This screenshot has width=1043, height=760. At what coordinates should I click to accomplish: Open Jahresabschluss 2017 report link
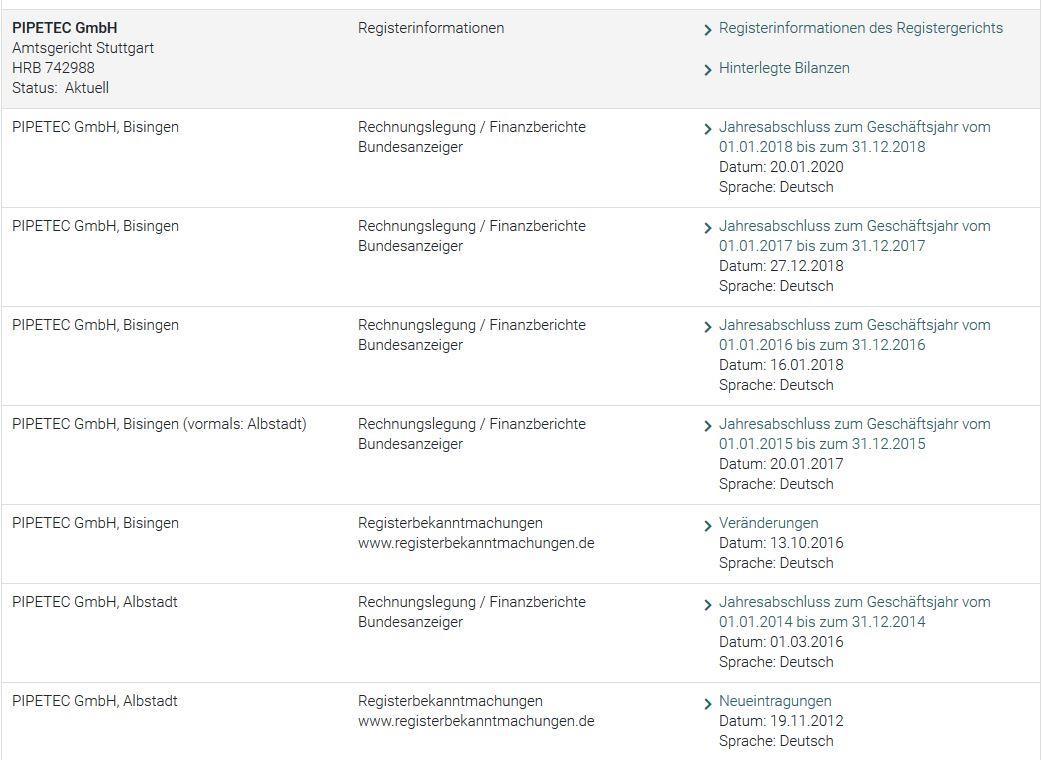coord(855,236)
